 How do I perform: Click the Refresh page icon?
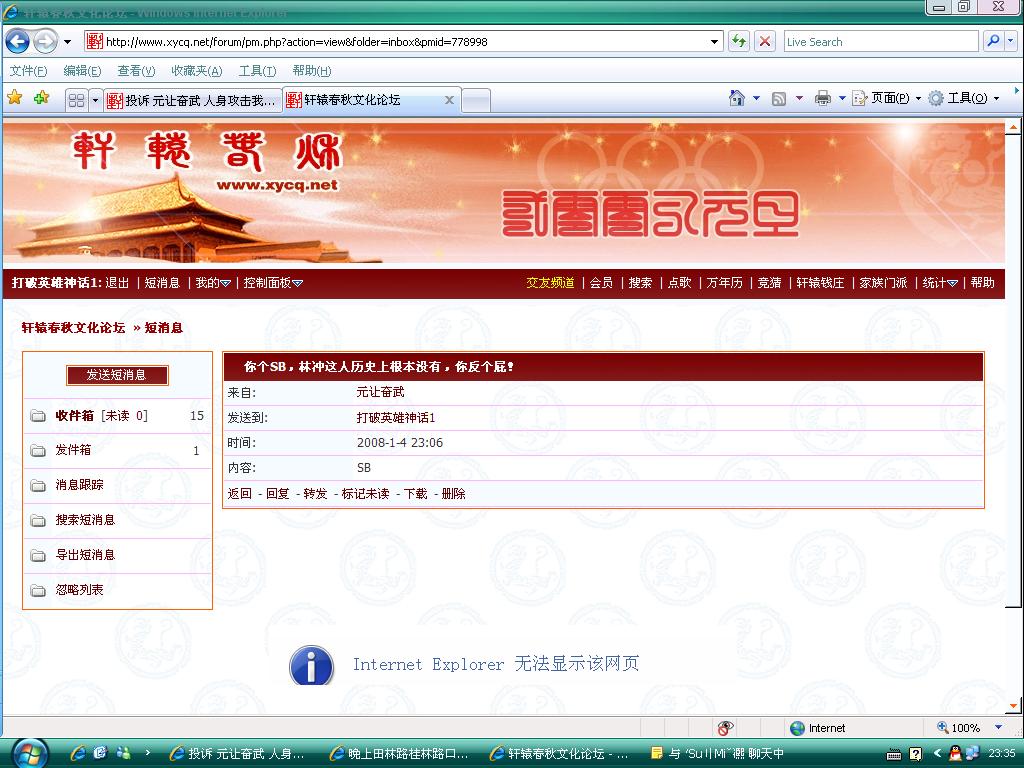coord(739,41)
